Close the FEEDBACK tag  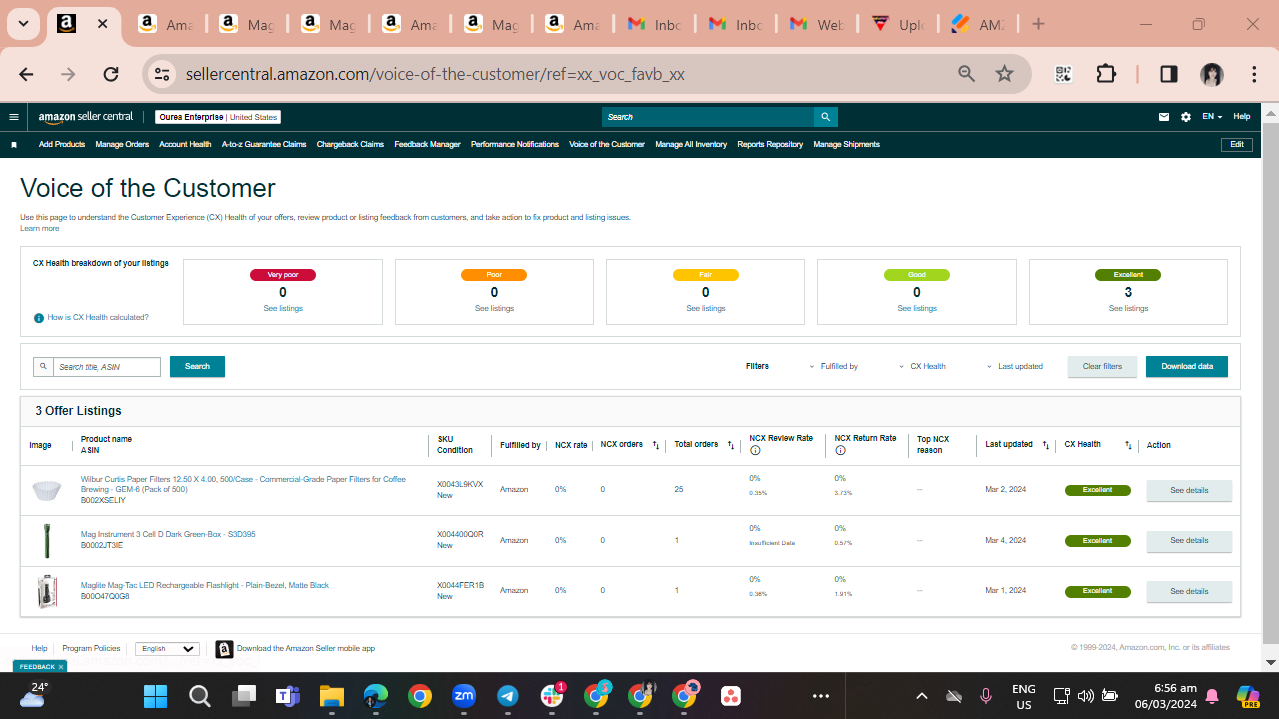coord(61,667)
